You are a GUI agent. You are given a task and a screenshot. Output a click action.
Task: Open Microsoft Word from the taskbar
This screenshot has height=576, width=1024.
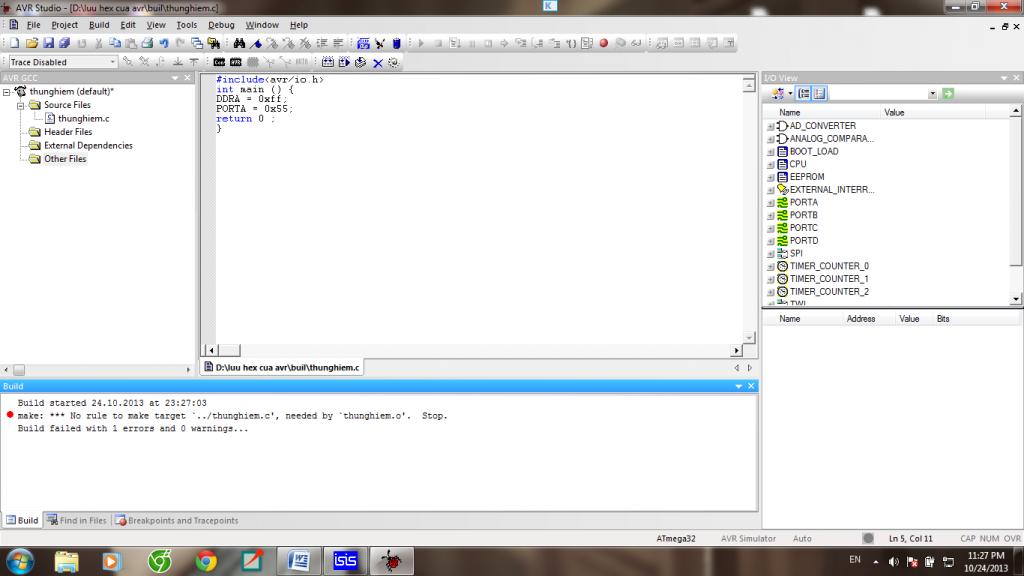click(x=299, y=560)
